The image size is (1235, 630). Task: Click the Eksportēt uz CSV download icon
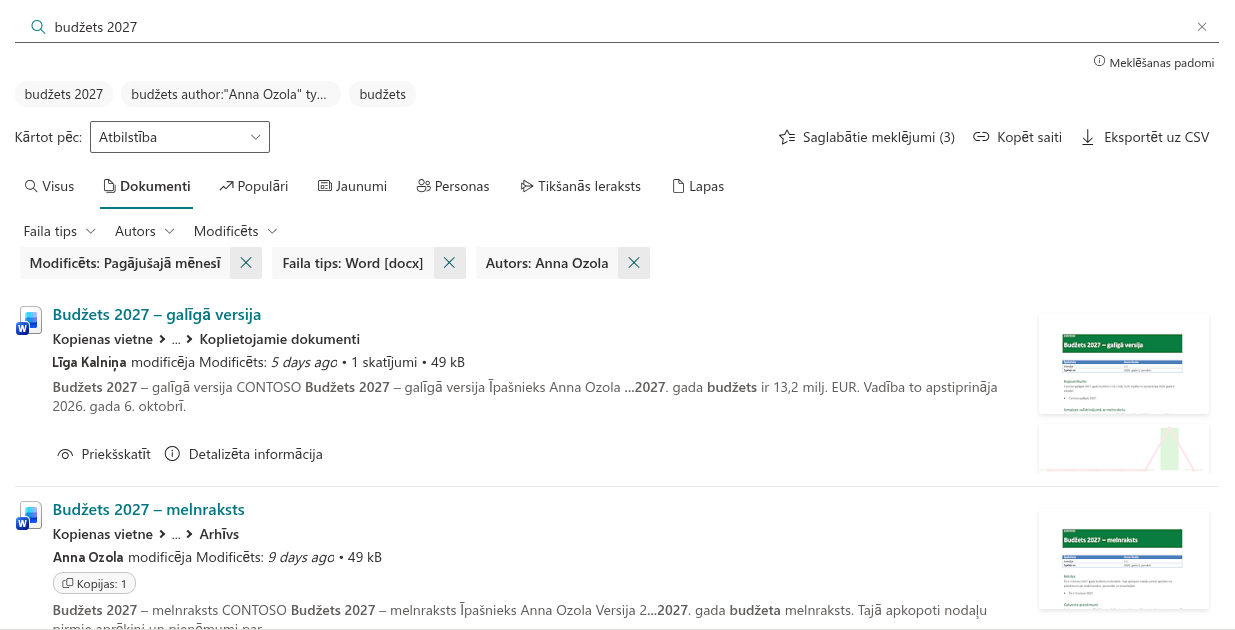[1088, 137]
